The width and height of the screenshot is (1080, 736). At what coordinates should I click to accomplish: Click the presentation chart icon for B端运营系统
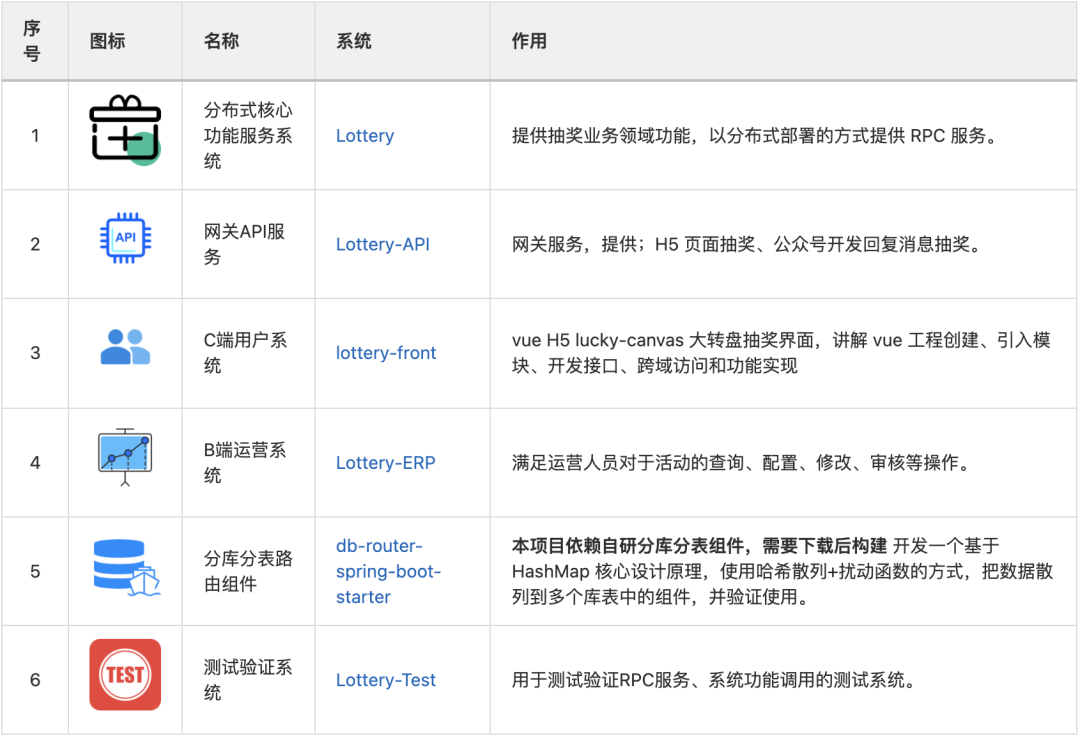124,453
